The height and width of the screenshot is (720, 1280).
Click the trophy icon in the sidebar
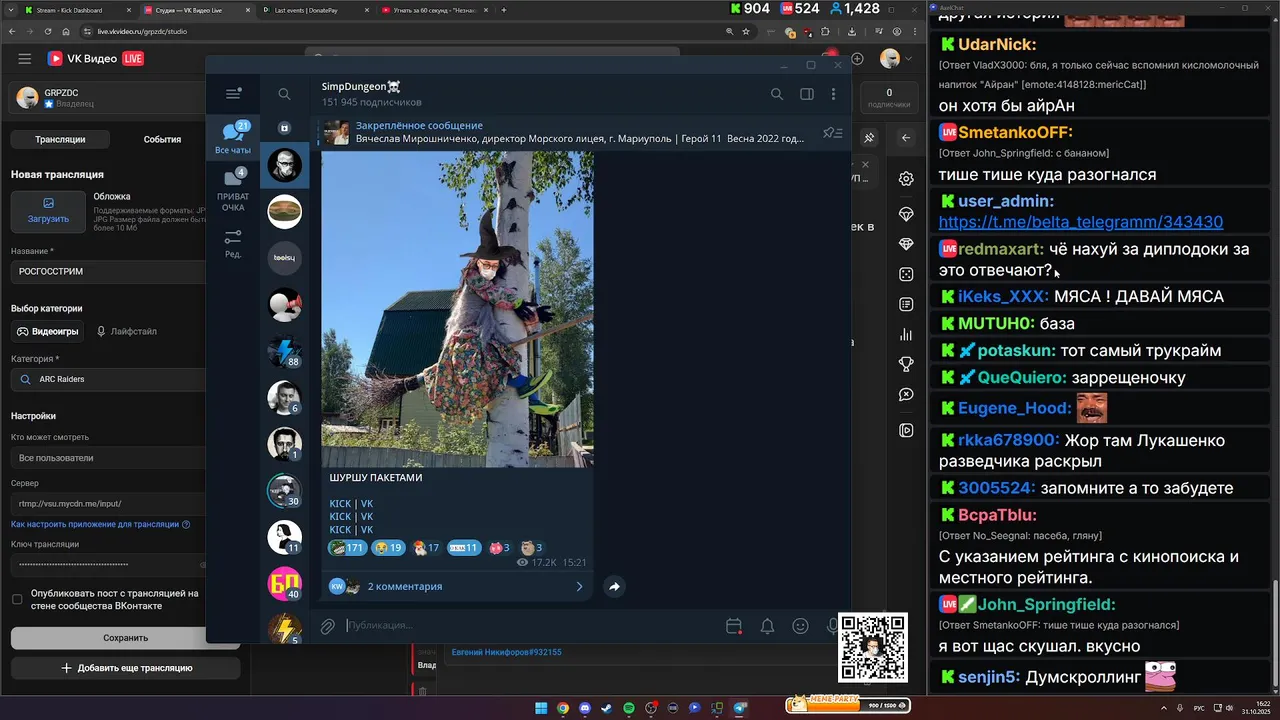tap(906, 364)
